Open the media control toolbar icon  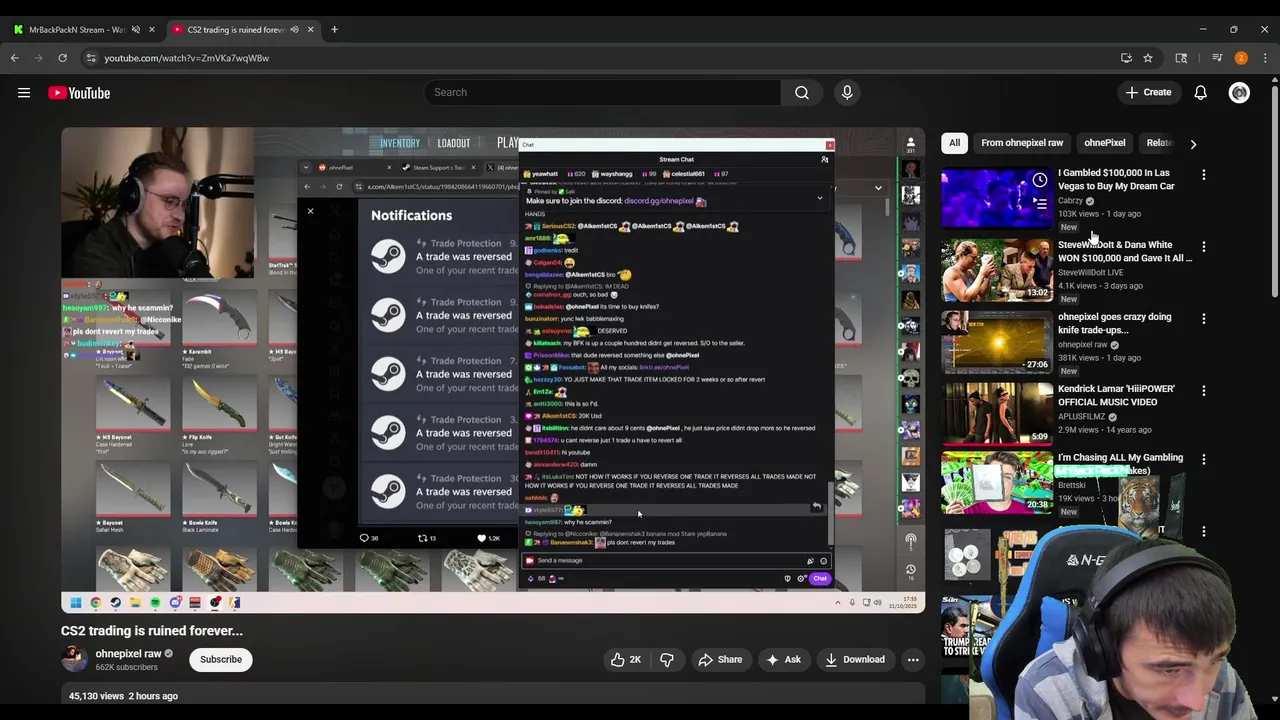(x=1217, y=58)
